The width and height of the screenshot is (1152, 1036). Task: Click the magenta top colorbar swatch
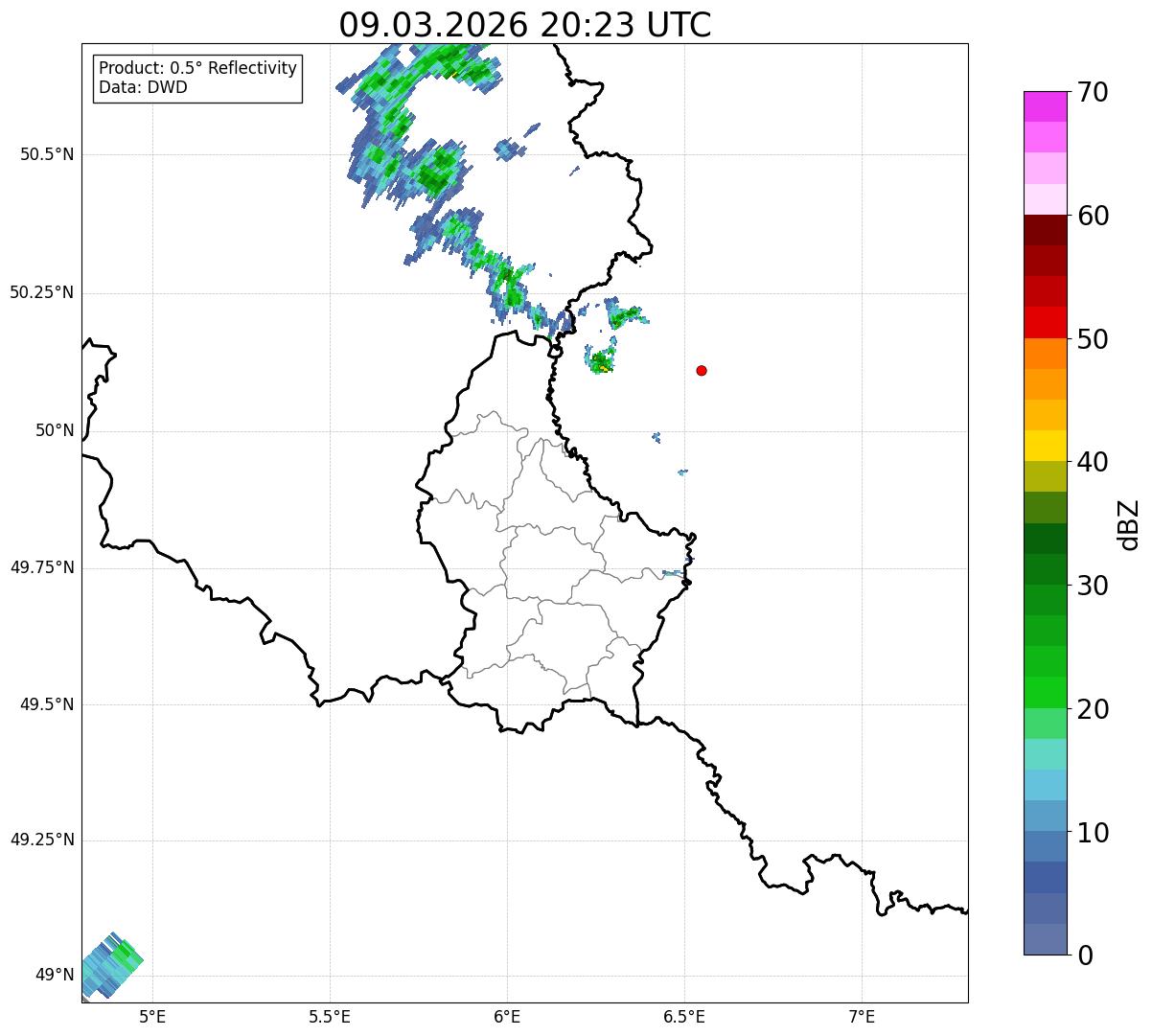pyautogui.click(x=1045, y=106)
